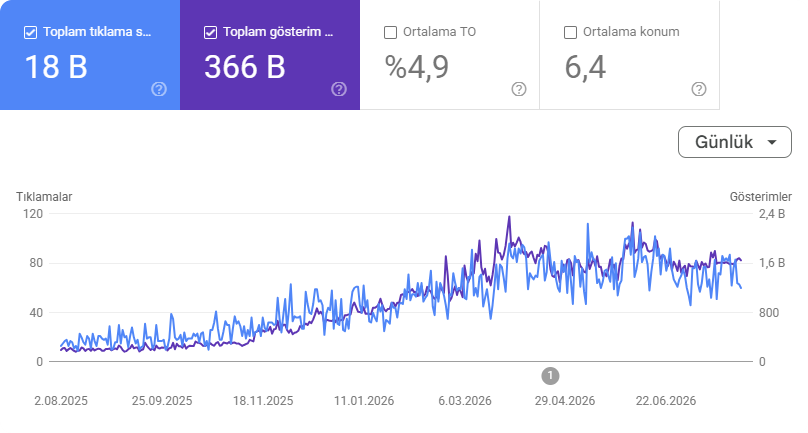
Task: Select the %4,9 average CTR card
Action: (x=449, y=55)
